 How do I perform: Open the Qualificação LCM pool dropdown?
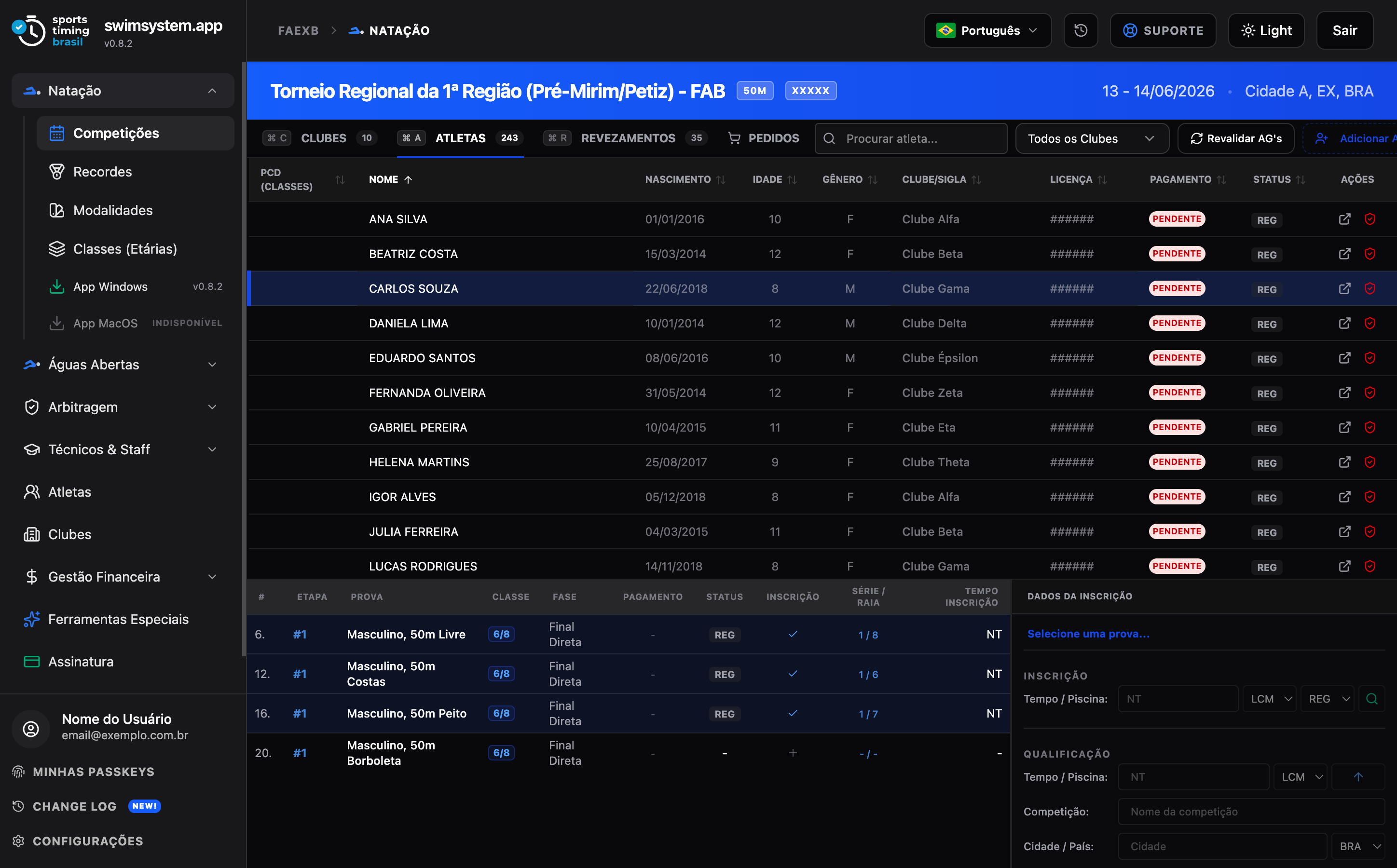point(1300,777)
